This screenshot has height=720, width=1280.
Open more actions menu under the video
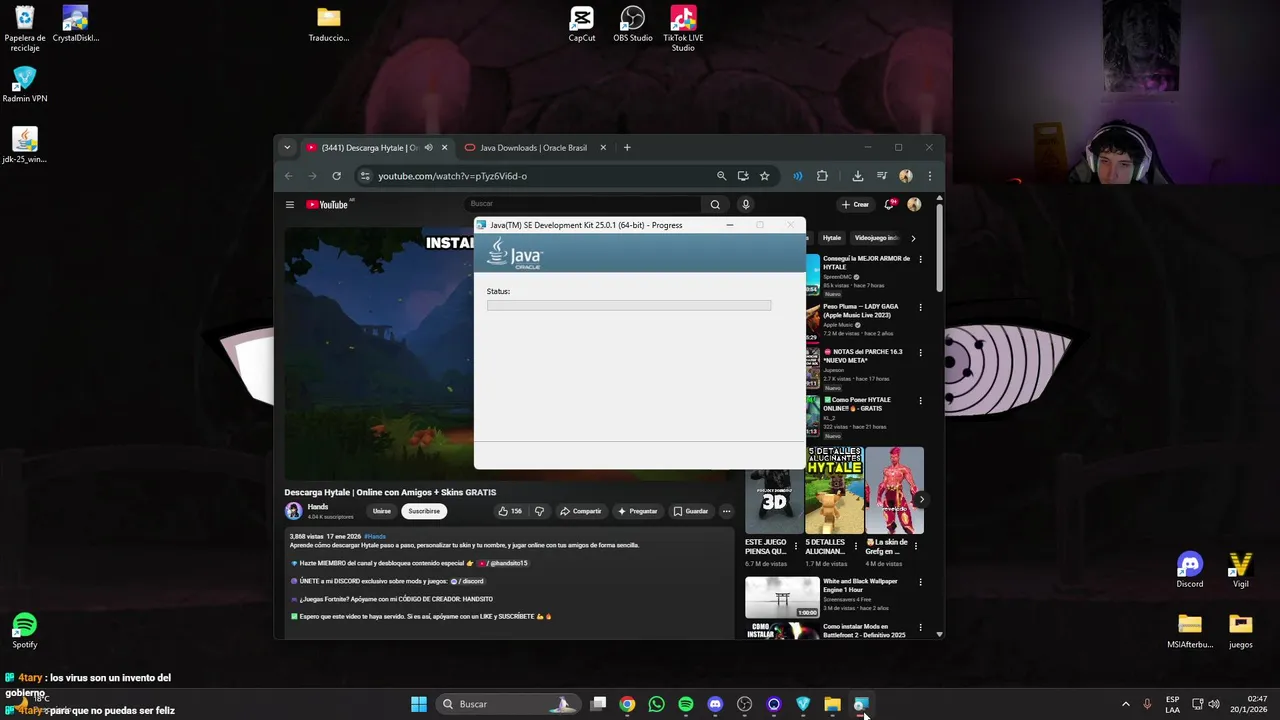click(x=727, y=511)
